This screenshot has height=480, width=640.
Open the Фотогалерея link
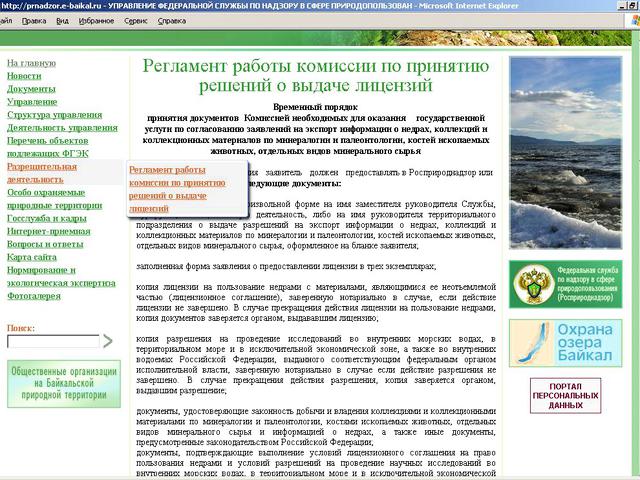point(33,296)
